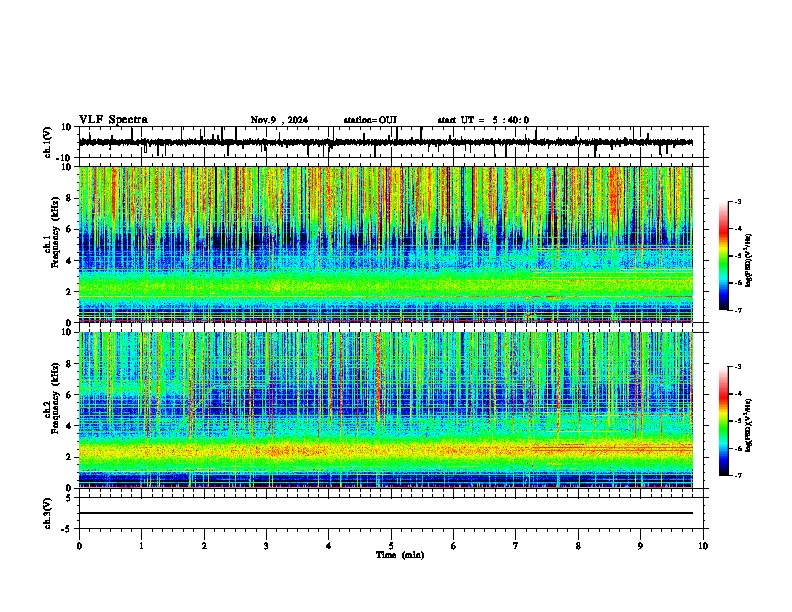Click the "-5" tick on ch.3(V) axis
The height and width of the screenshot is (612, 792).
[x=67, y=529]
